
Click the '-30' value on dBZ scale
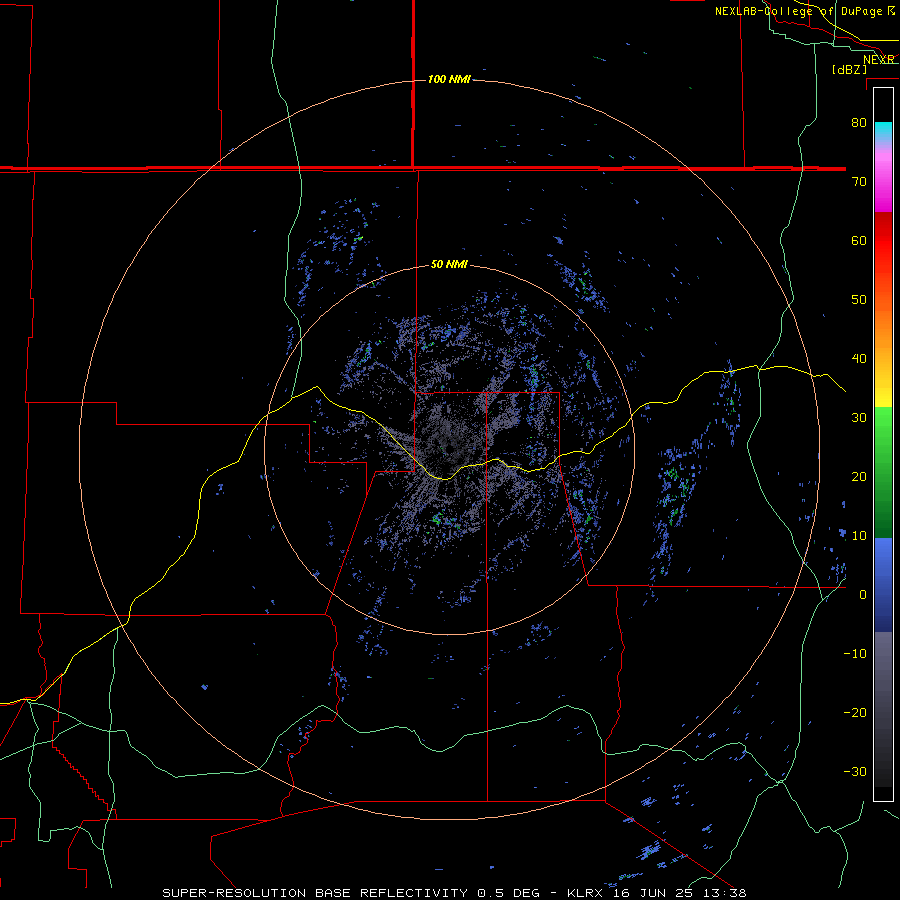pyautogui.click(x=855, y=771)
